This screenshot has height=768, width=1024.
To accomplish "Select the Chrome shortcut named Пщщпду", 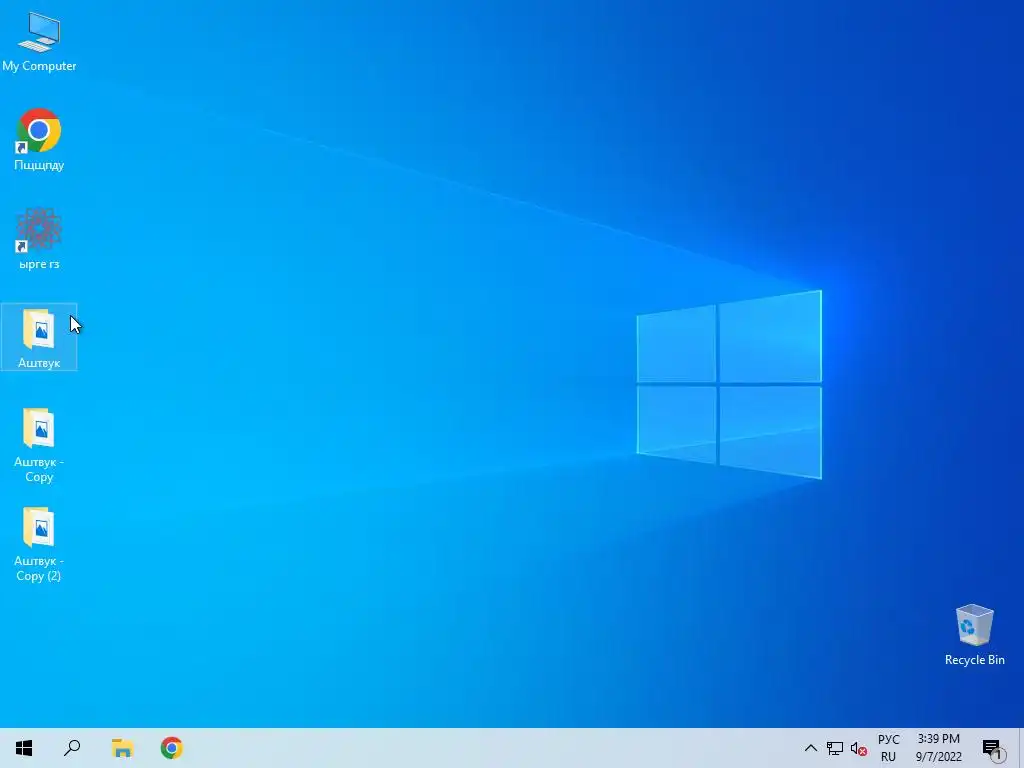I will pyautogui.click(x=39, y=140).
